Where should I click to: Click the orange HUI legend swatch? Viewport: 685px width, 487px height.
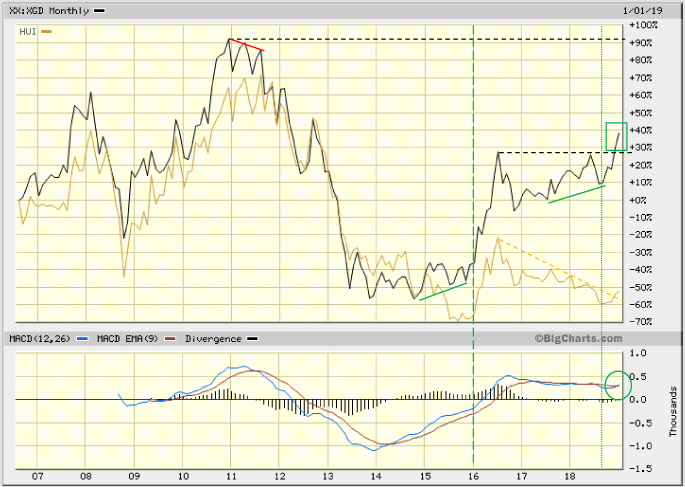46,32
